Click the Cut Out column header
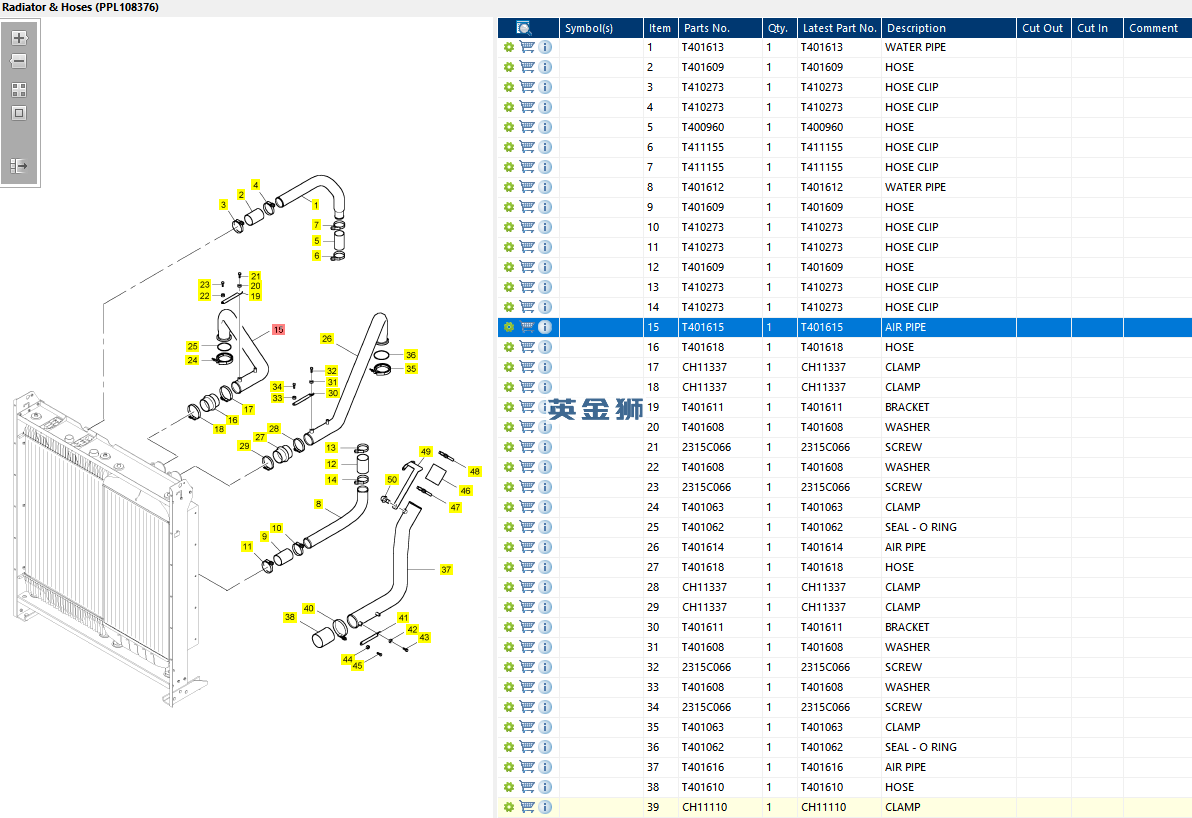 (1043, 28)
